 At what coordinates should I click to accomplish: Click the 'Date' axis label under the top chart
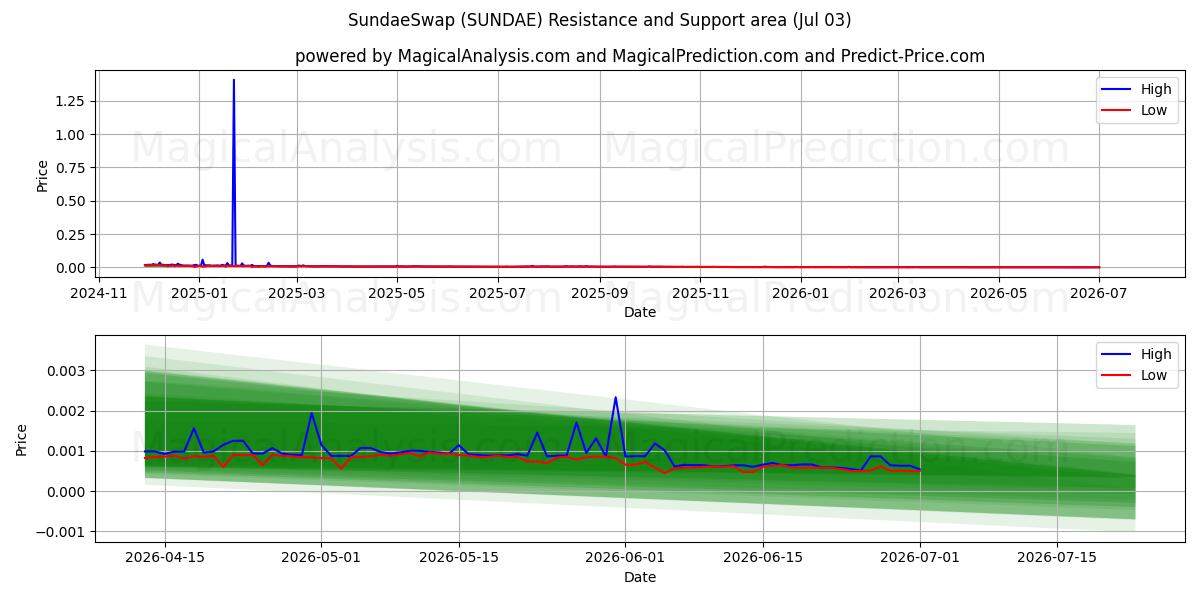point(640,312)
